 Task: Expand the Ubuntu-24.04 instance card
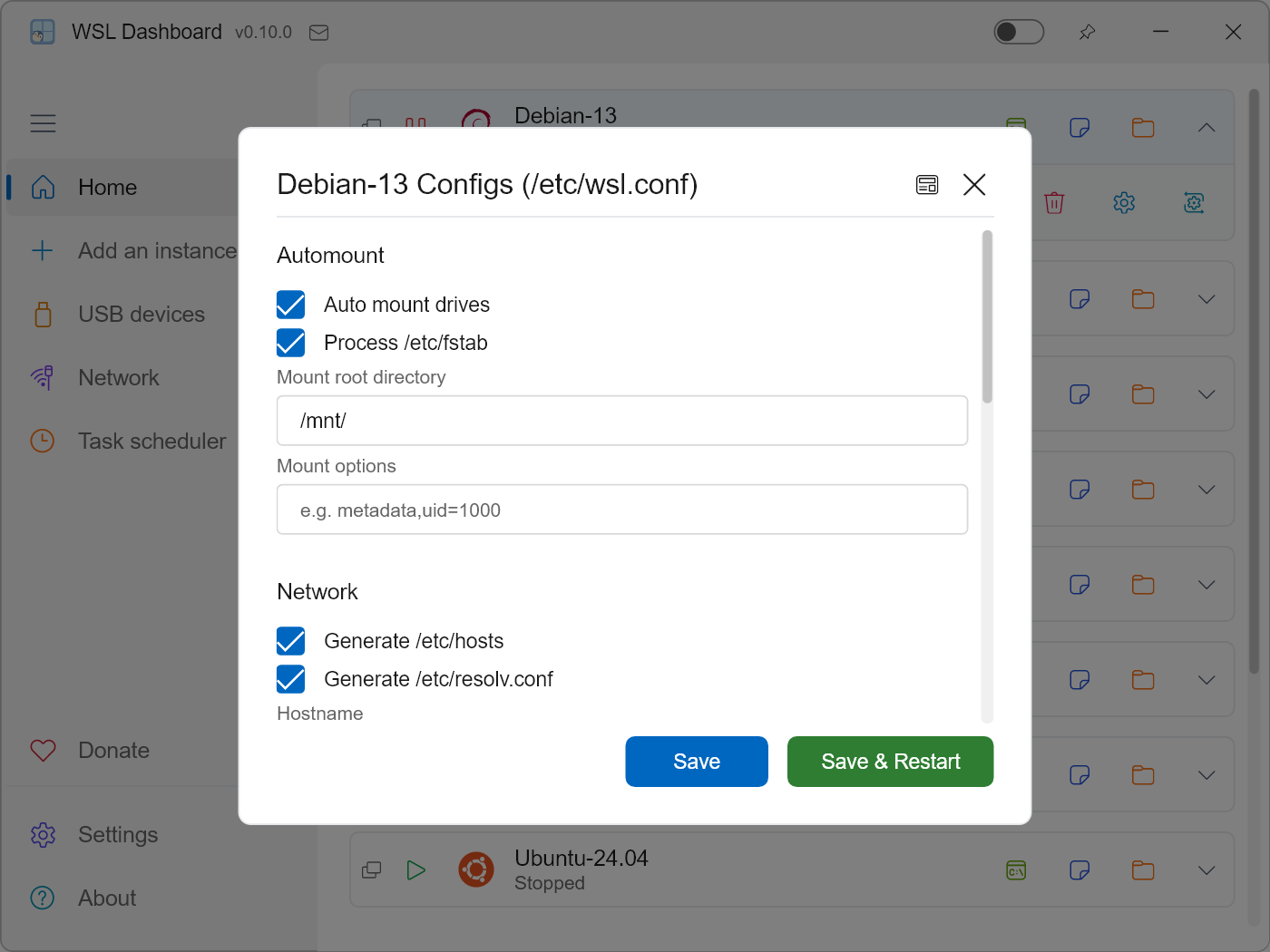[x=1206, y=870]
